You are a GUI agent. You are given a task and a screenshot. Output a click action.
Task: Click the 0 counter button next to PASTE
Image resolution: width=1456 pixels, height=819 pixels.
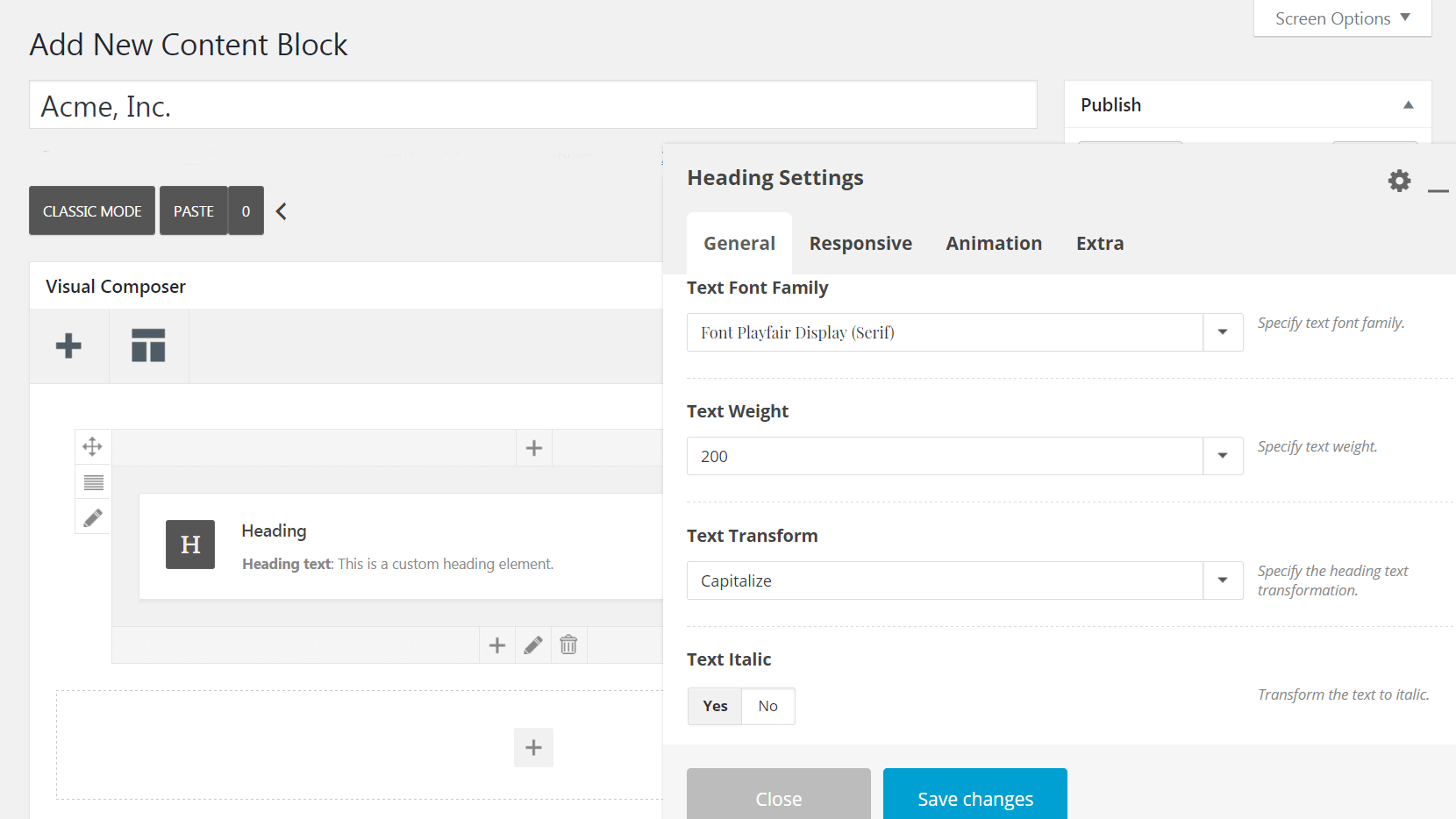tap(246, 210)
